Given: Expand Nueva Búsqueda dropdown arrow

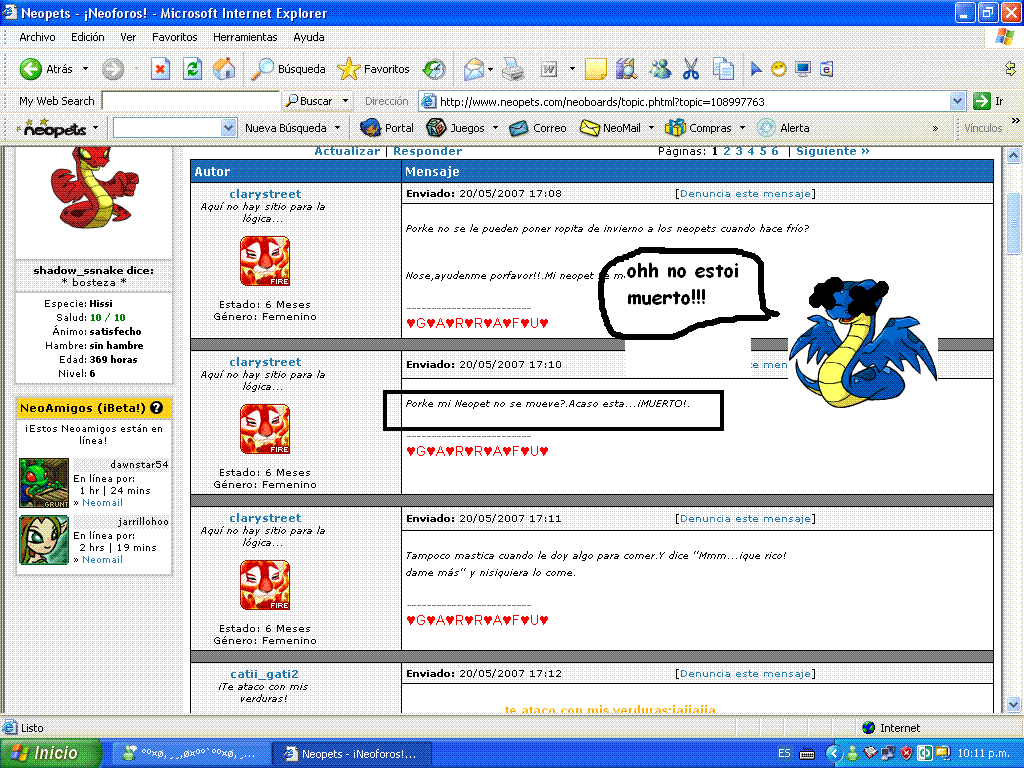Looking at the screenshot, I should [x=338, y=128].
